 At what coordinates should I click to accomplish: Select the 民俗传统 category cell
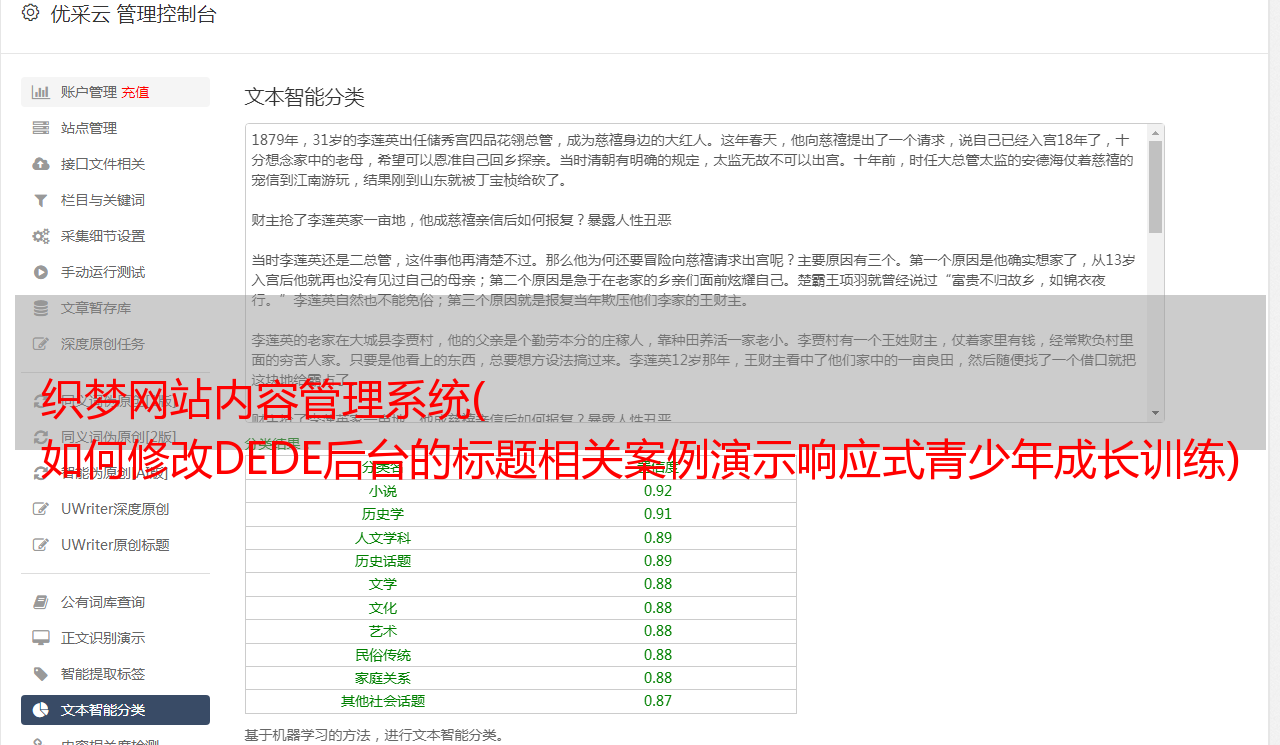pos(383,655)
